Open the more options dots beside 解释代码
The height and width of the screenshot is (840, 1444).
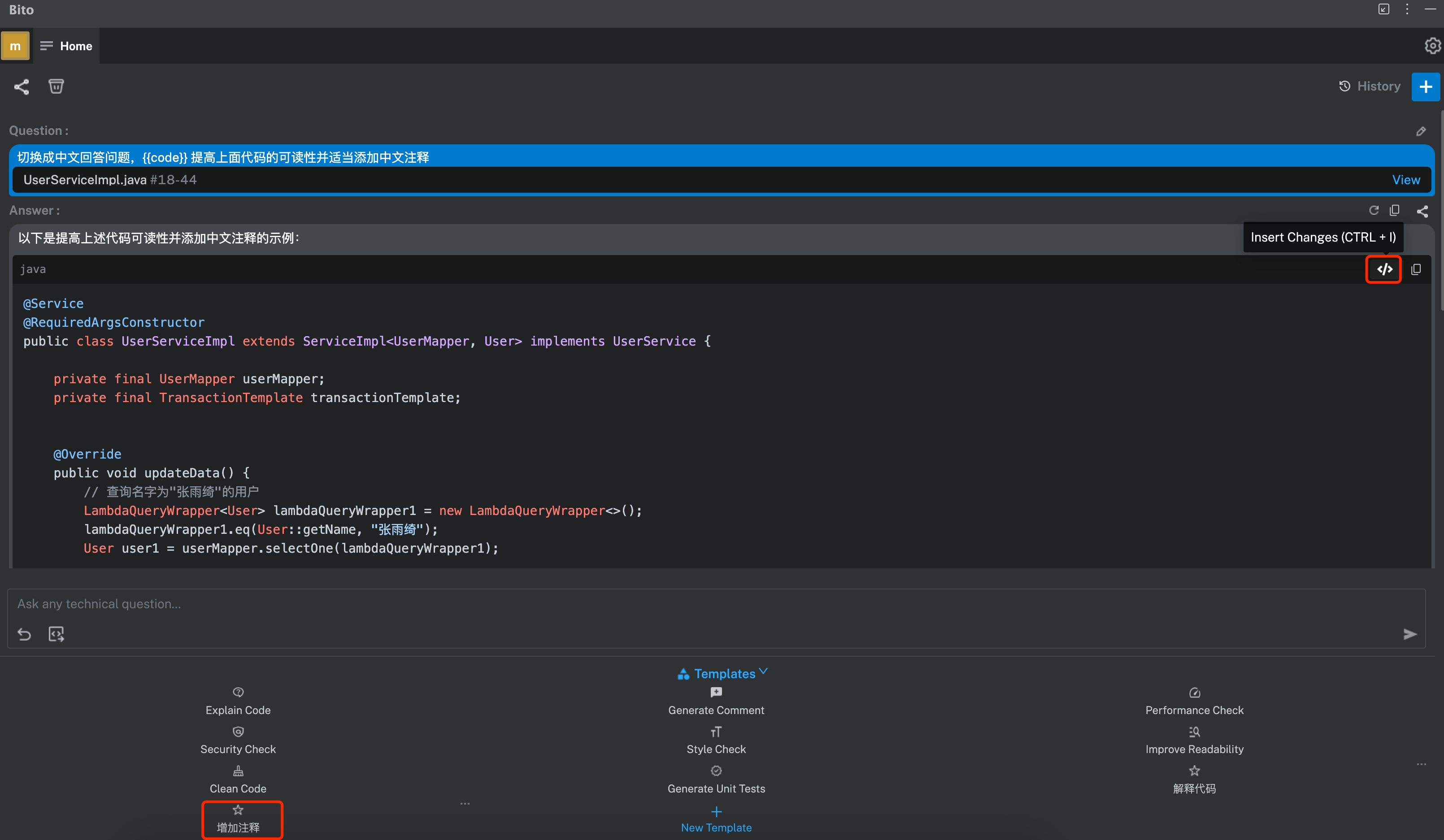[x=1421, y=764]
